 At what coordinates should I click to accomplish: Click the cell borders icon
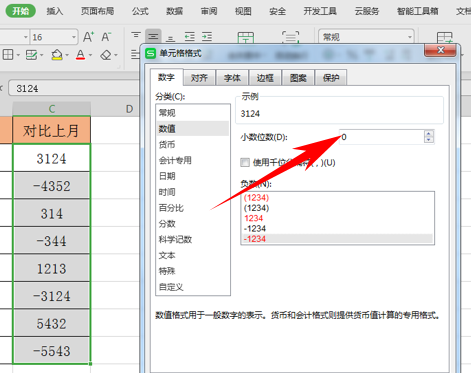point(8,54)
